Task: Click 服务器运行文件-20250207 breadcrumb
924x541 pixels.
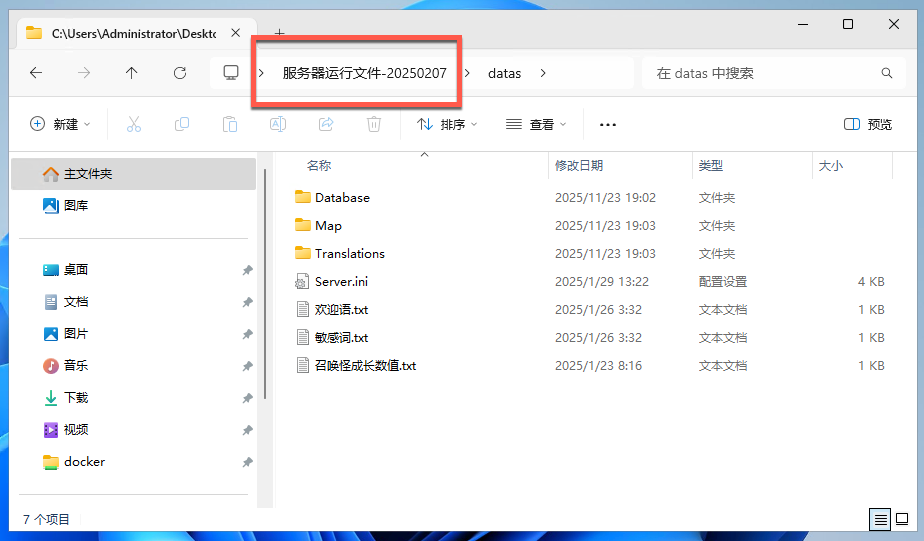Action: tap(364, 73)
